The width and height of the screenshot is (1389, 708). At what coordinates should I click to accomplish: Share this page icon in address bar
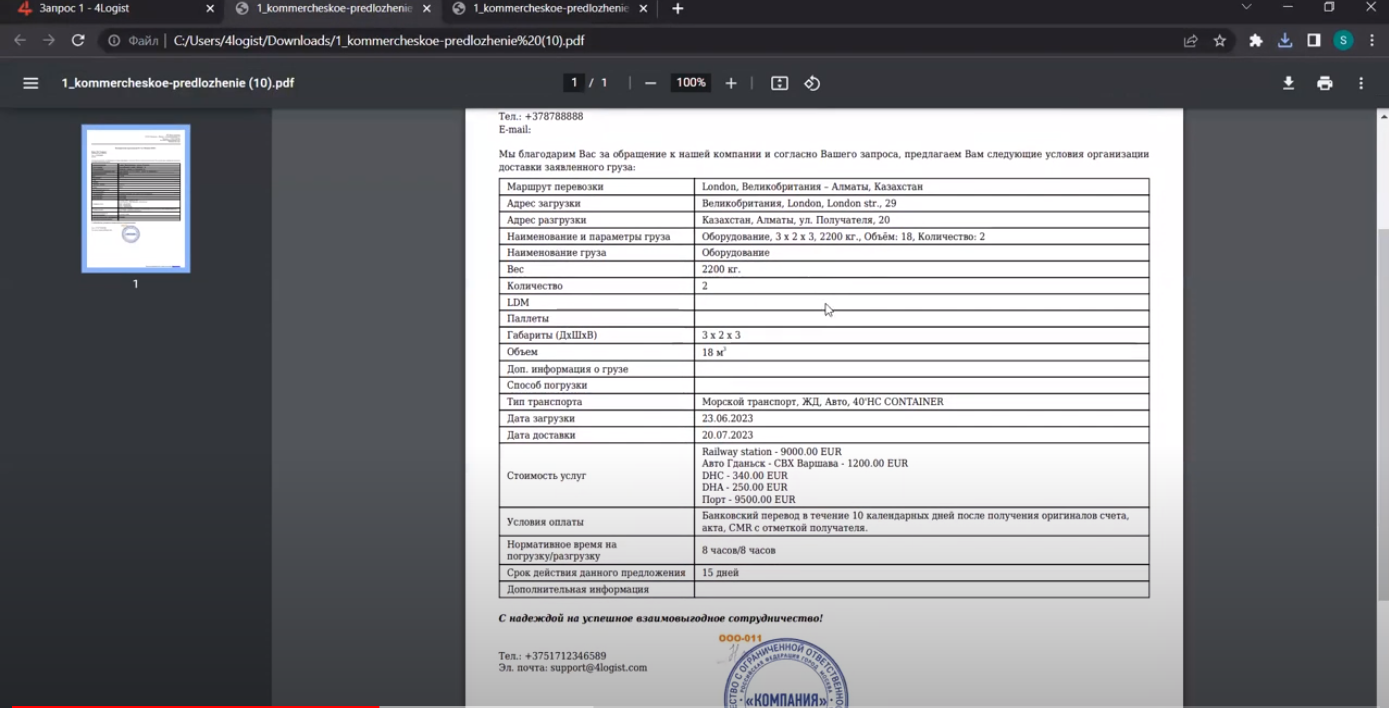click(x=1190, y=41)
